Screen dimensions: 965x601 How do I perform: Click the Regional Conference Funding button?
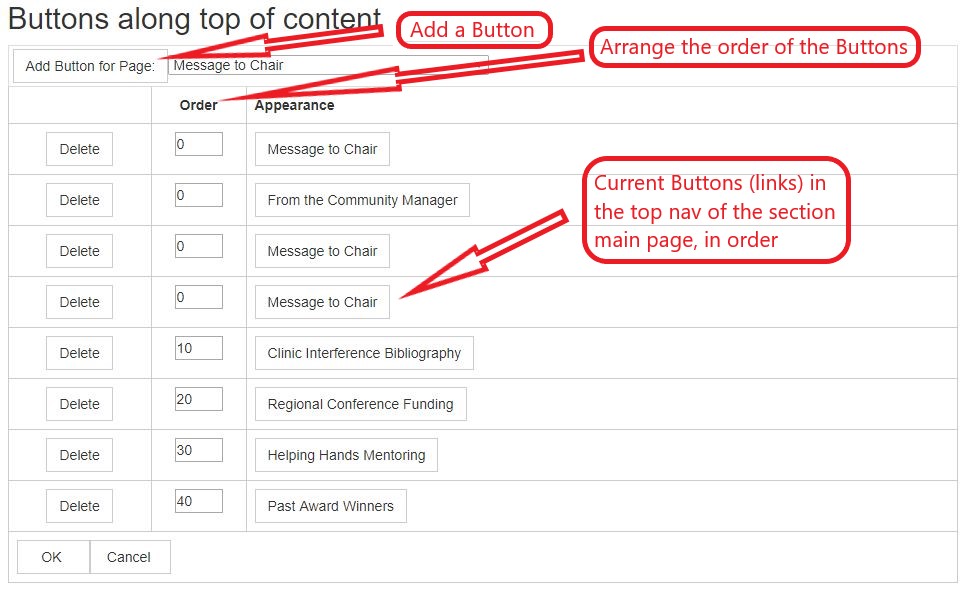point(361,404)
